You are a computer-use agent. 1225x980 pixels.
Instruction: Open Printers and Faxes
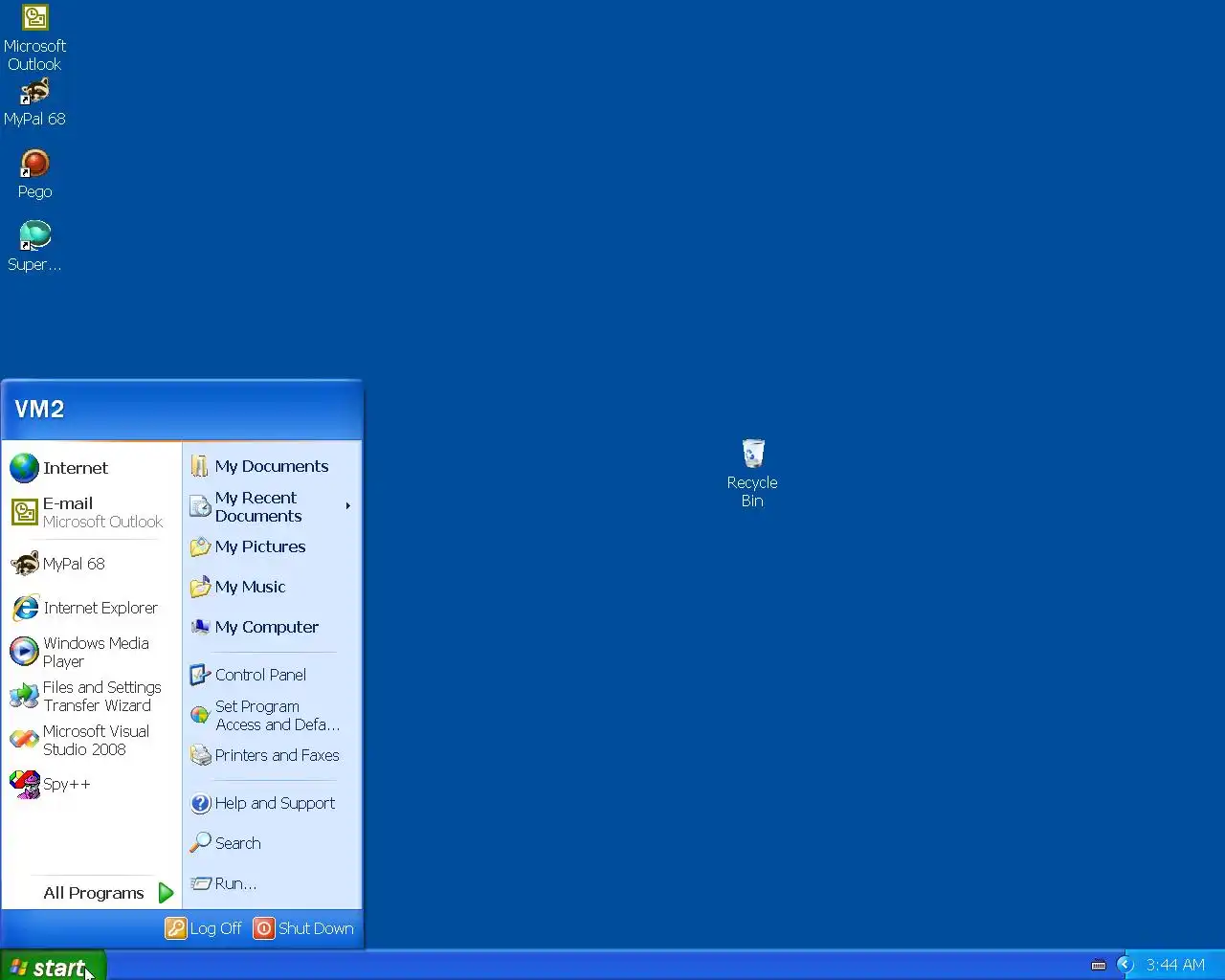coord(272,755)
